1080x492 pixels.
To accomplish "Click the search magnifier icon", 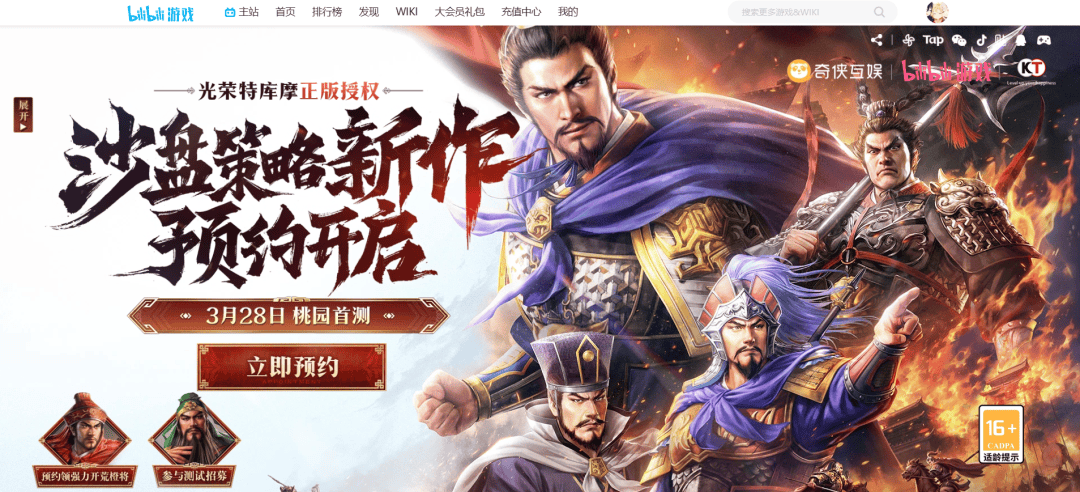I will click(879, 12).
